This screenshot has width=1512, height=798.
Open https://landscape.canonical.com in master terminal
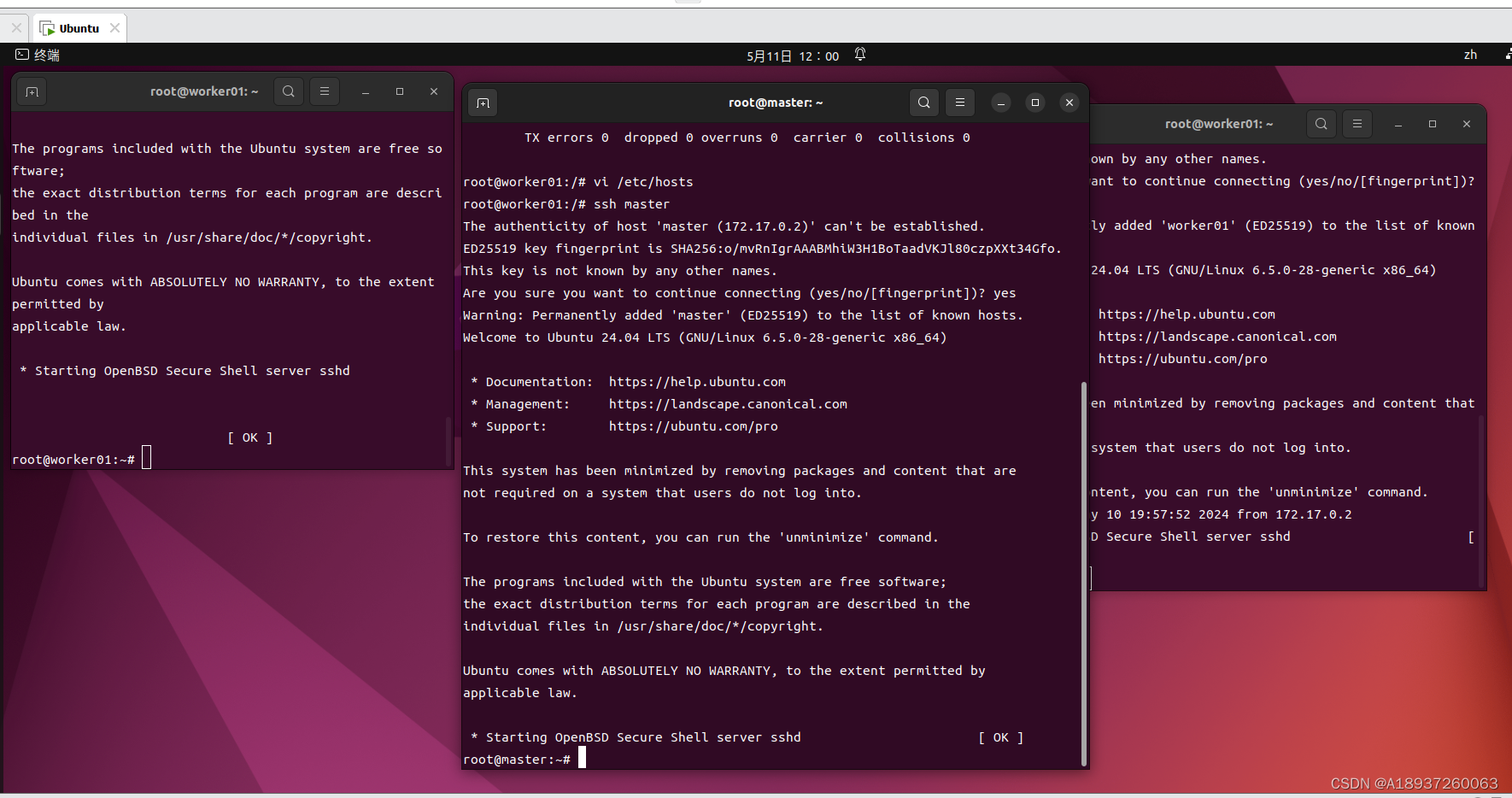click(728, 404)
